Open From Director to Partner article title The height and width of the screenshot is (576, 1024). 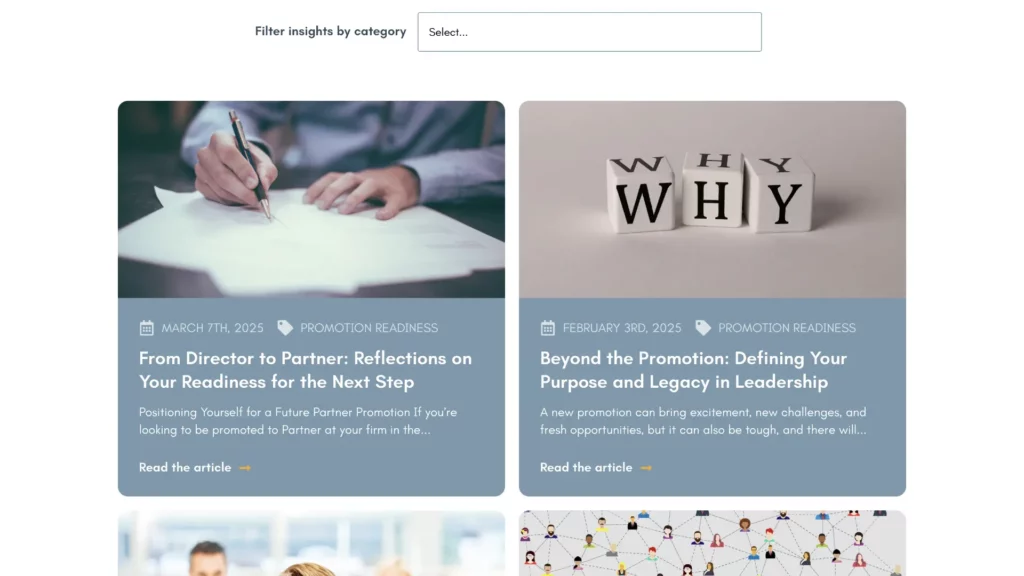[305, 370]
